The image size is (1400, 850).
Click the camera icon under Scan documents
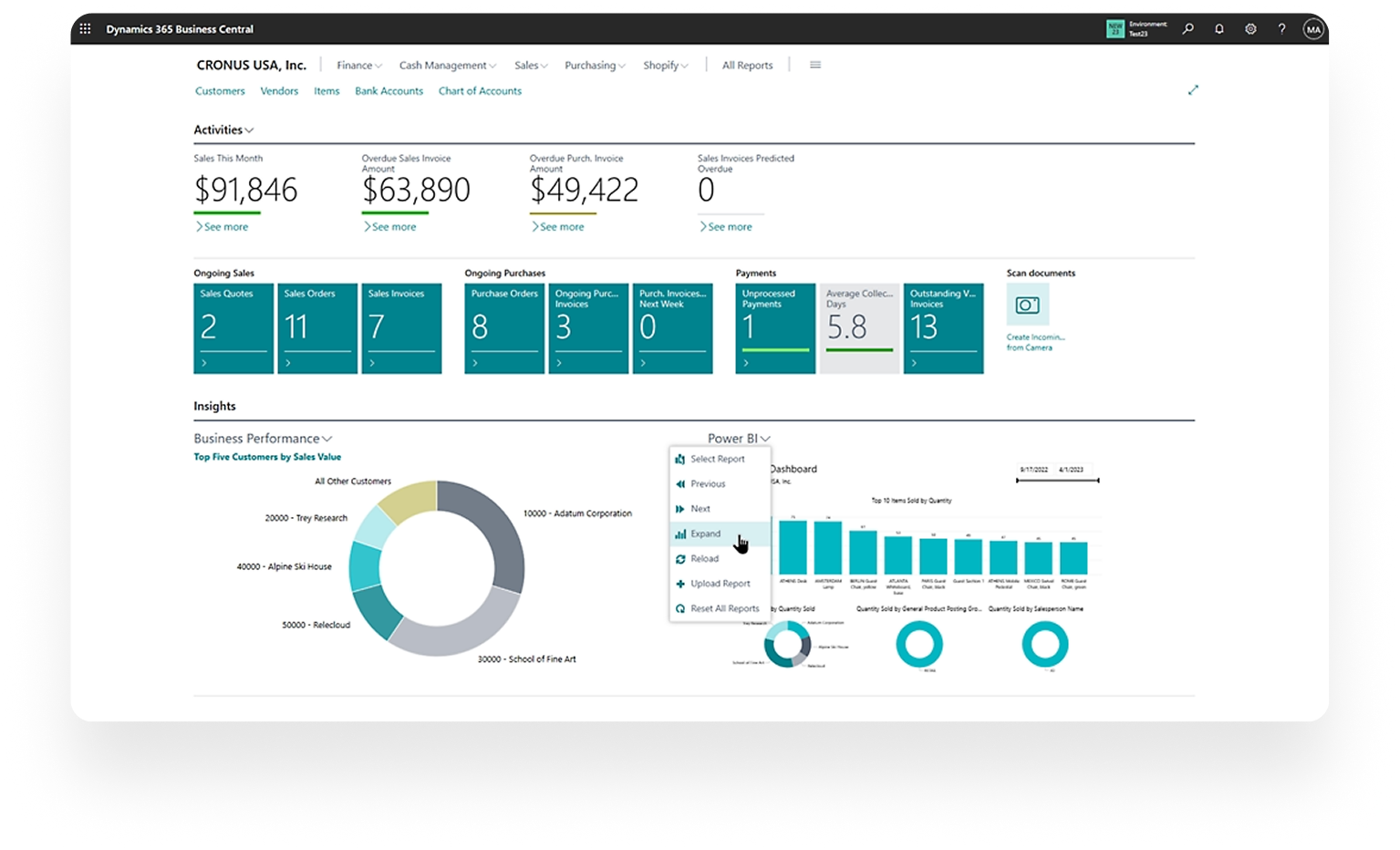(x=1027, y=305)
